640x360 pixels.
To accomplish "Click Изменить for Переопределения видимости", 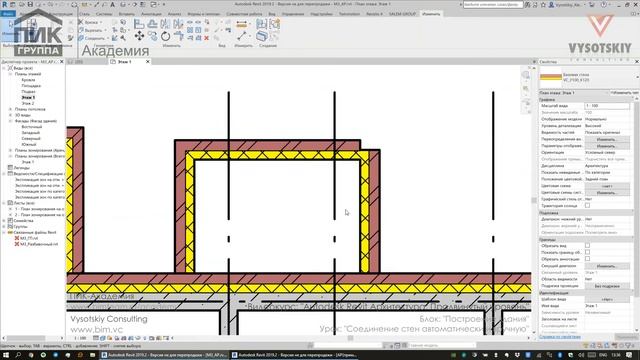I will (x=607, y=139).
